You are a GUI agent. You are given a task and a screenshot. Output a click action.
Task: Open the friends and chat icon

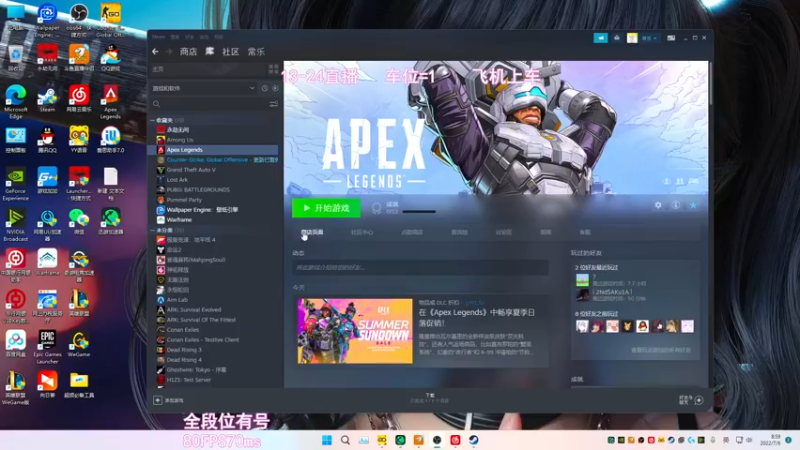pos(699,401)
